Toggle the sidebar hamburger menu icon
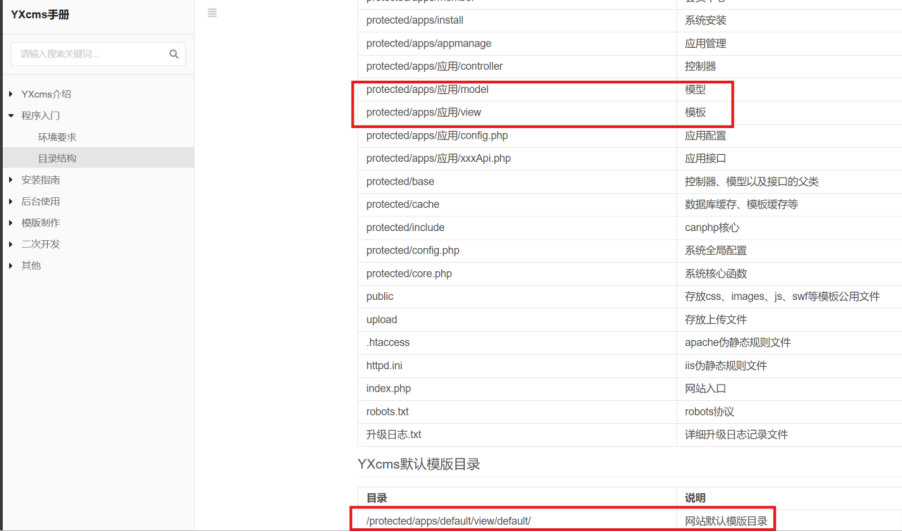 tap(212, 13)
